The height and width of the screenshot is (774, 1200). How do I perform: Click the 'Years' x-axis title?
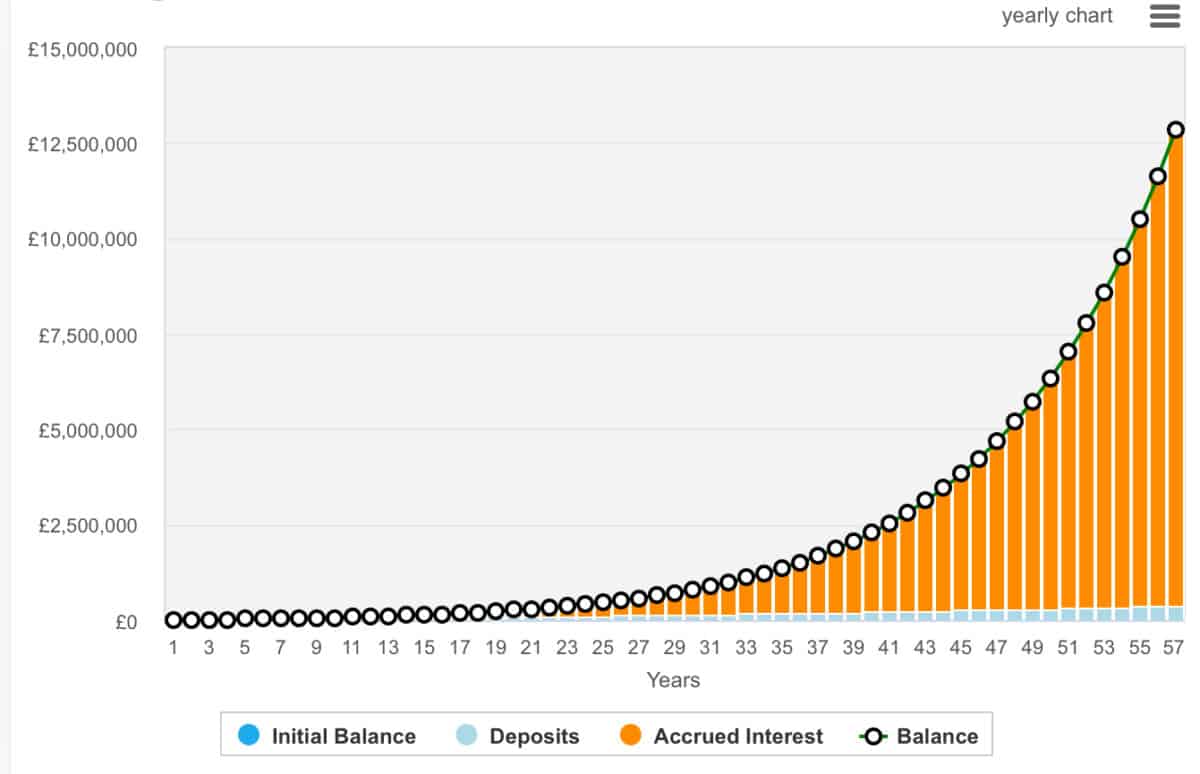click(673, 680)
